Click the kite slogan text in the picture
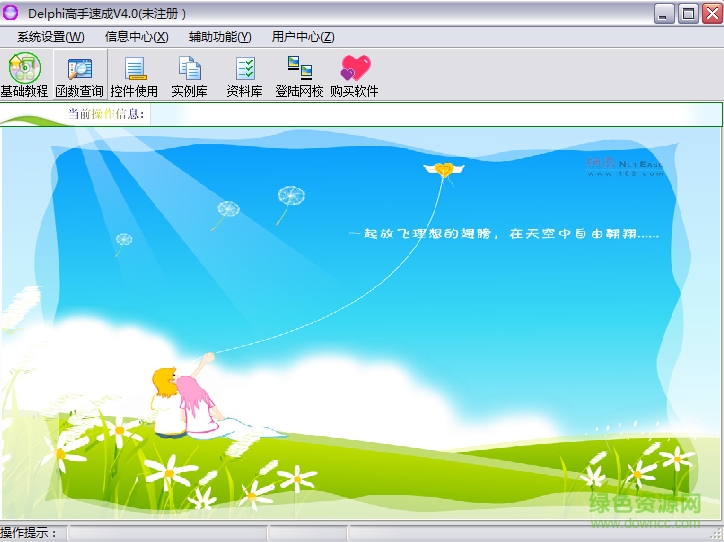Viewport: 724px width, 542px height. (503, 234)
